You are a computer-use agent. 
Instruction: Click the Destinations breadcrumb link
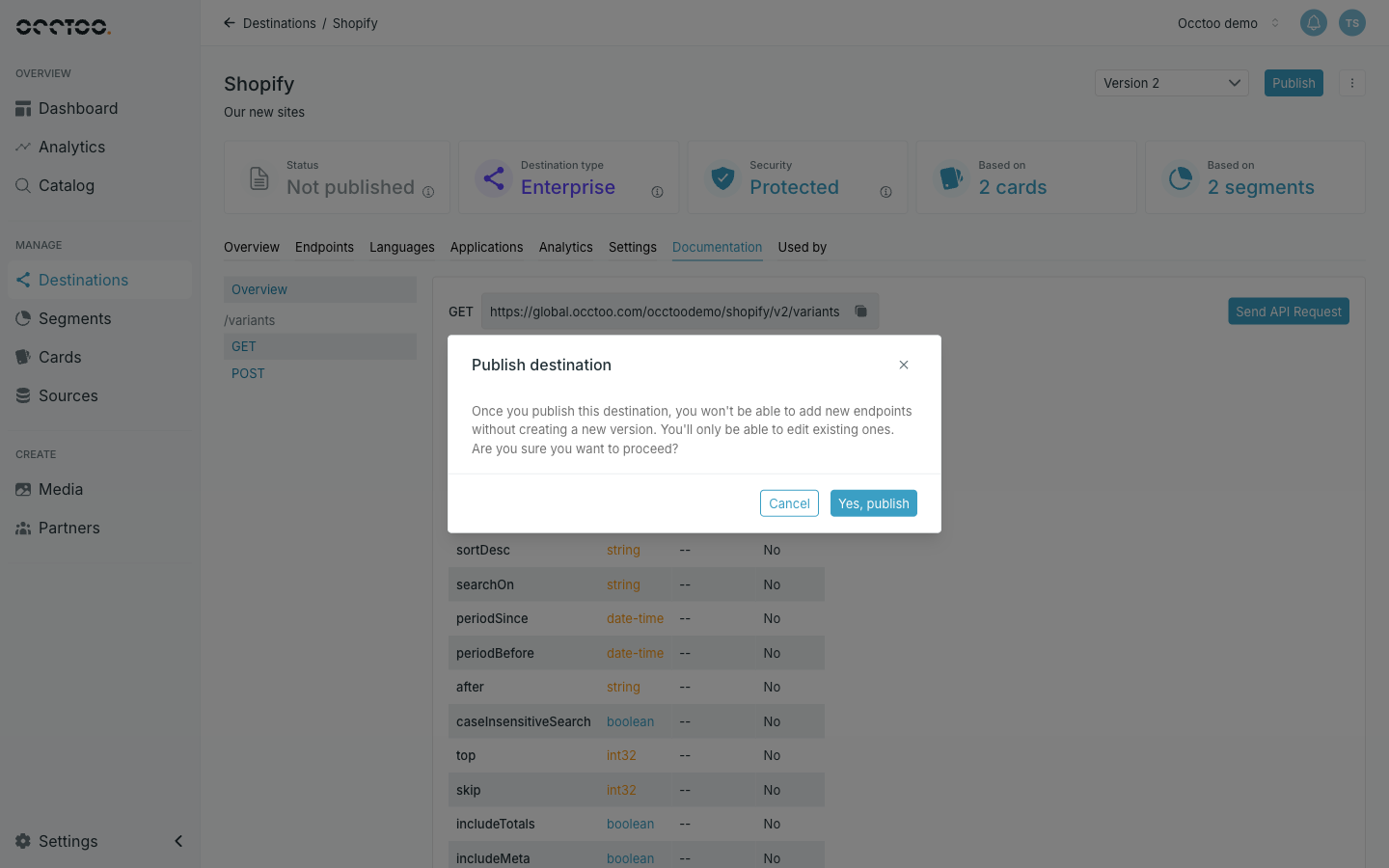tap(280, 23)
